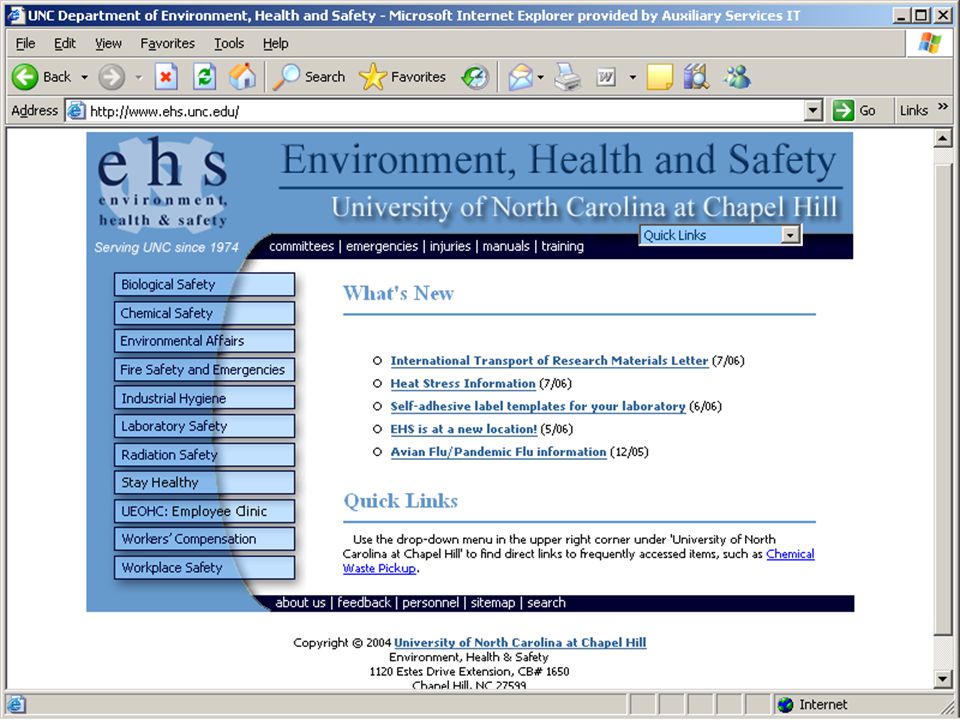Click the emergencies navigation link
The height and width of the screenshot is (720, 960).
coord(381,246)
